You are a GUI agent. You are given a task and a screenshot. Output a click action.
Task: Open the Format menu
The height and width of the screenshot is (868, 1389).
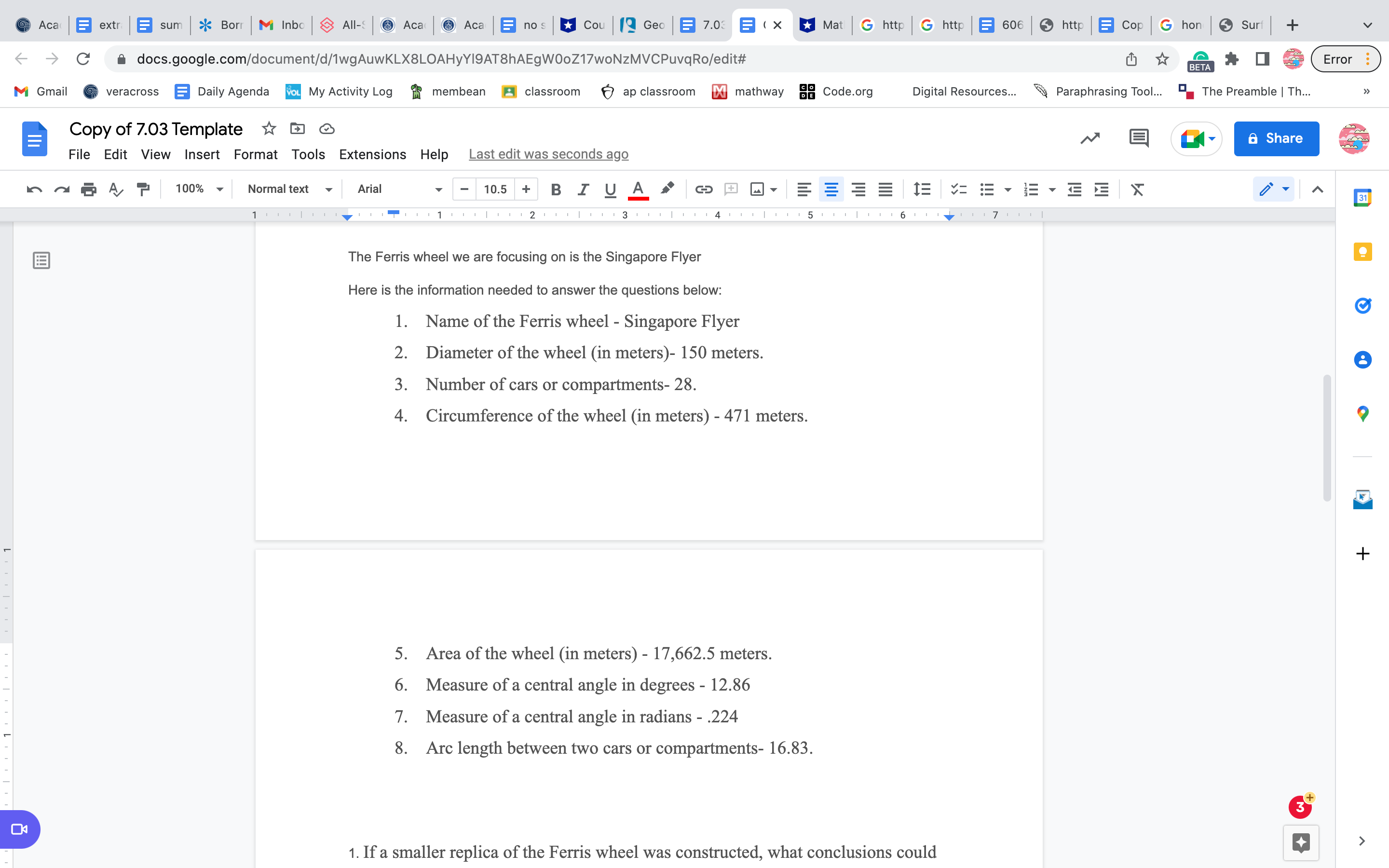(256, 154)
